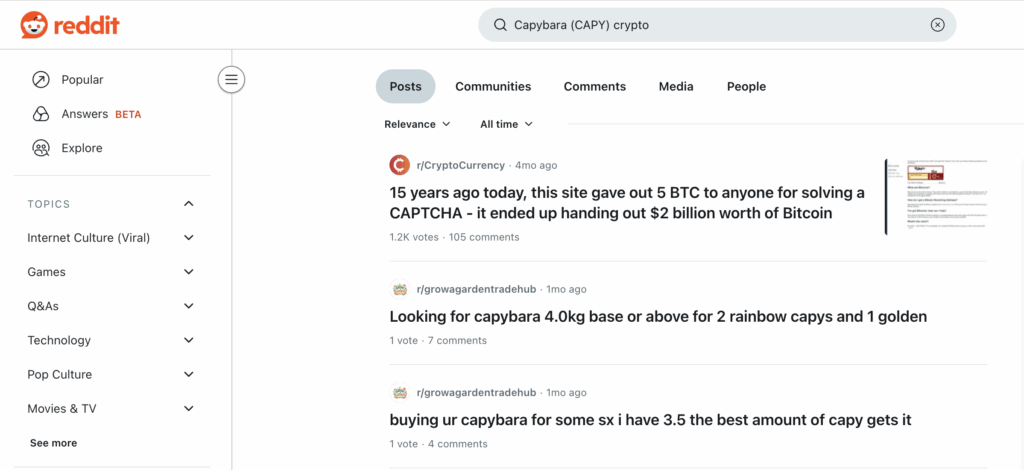Image resolution: width=1024 pixels, height=470 pixels.
Task: Click the Reddit logo icon
Action: pos(33,25)
